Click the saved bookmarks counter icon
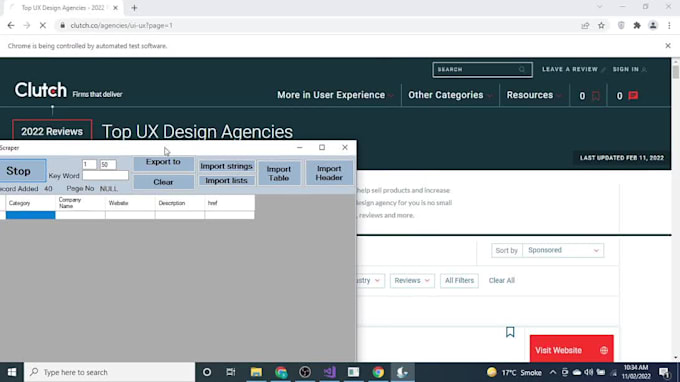Viewport: 680px width, 382px height. click(596, 95)
